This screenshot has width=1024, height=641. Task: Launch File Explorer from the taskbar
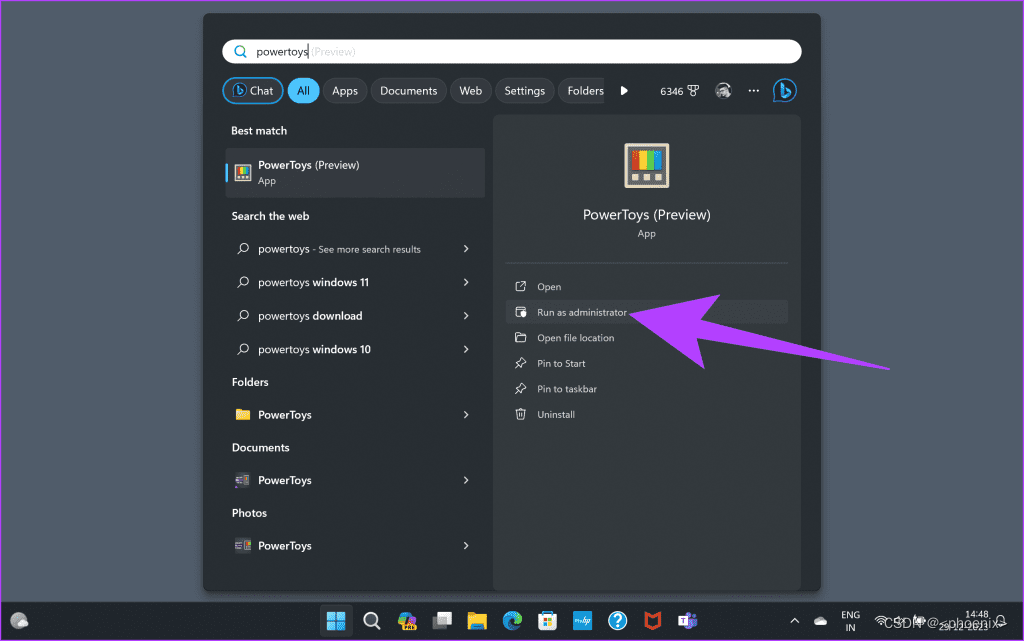[477, 621]
